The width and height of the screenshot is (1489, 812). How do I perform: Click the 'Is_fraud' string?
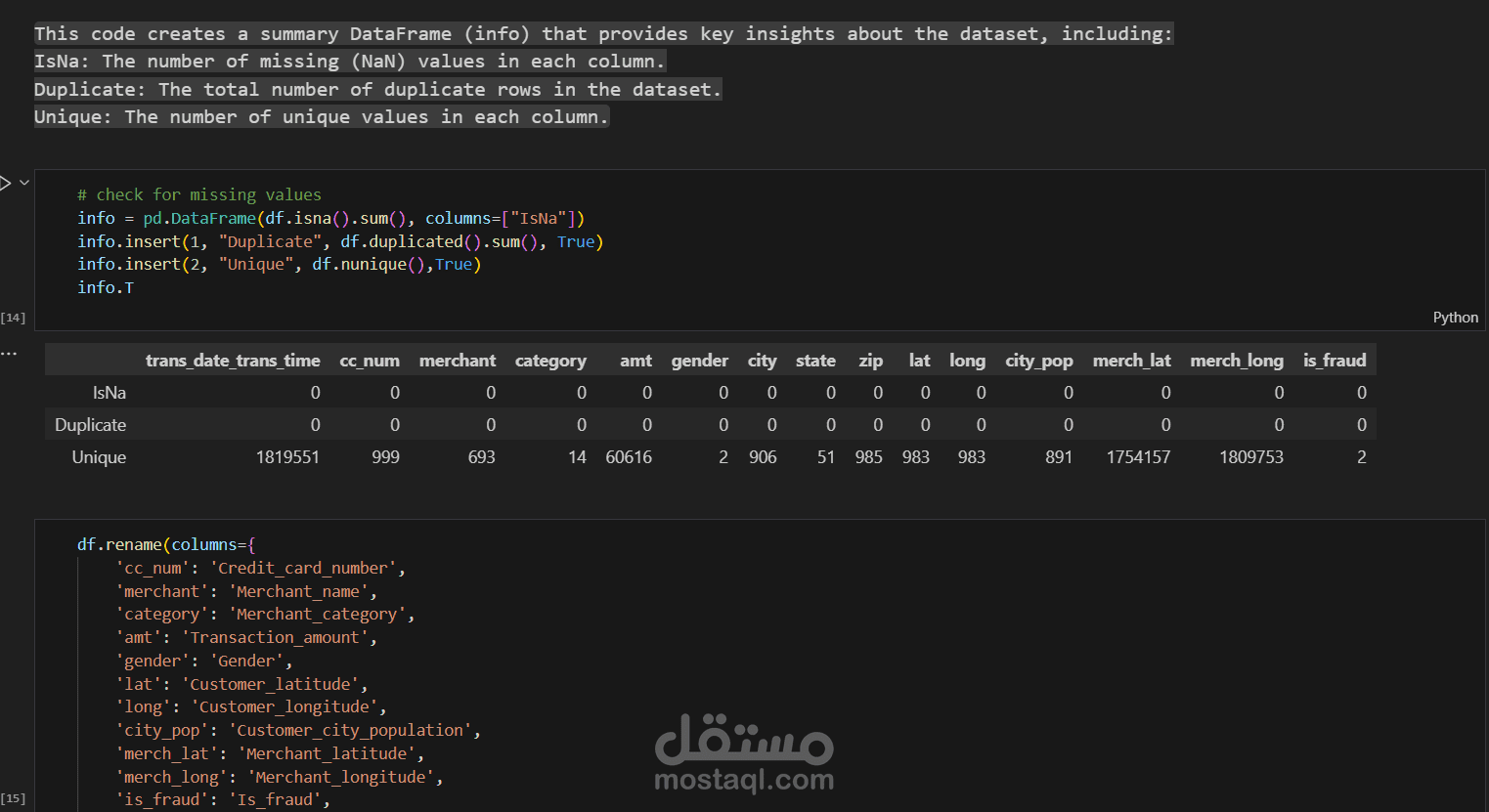275,800
